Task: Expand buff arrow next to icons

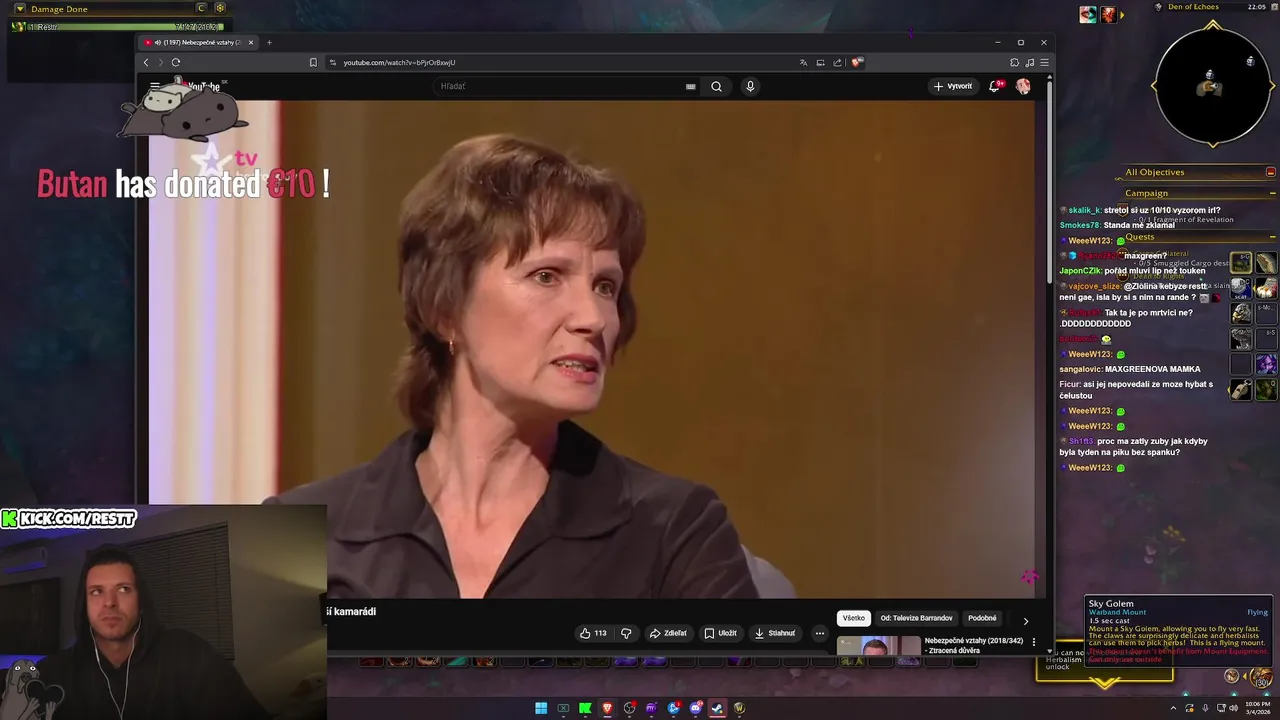Action: click(x=1122, y=15)
